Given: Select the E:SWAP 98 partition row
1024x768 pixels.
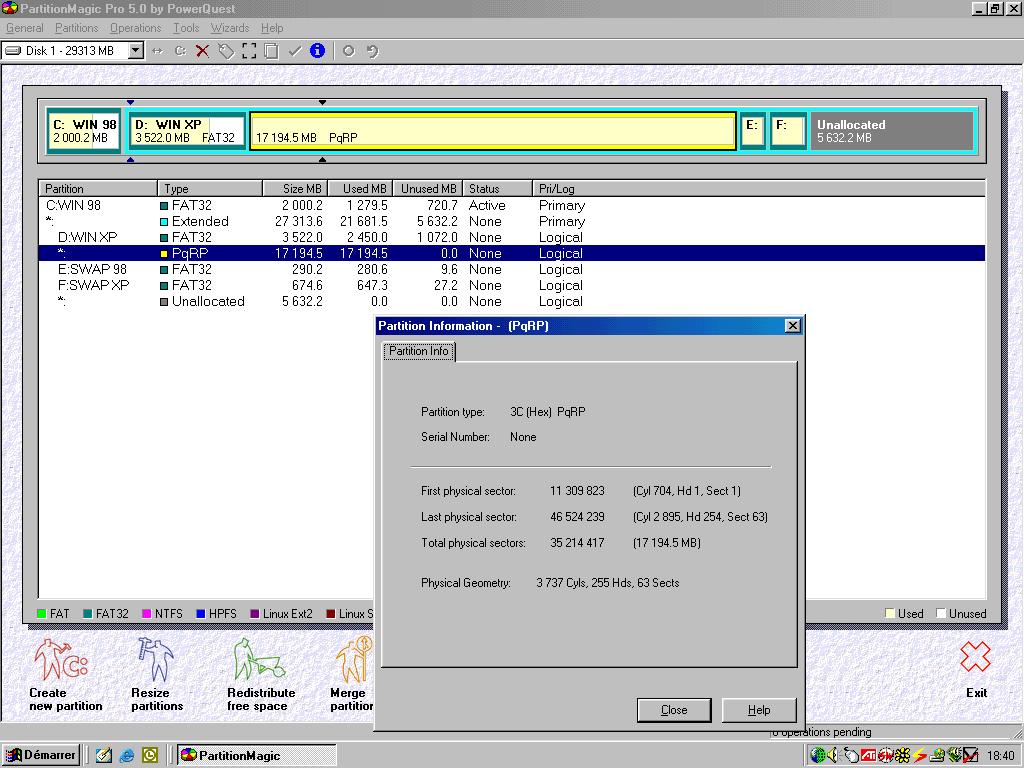Looking at the screenshot, I should (x=511, y=269).
